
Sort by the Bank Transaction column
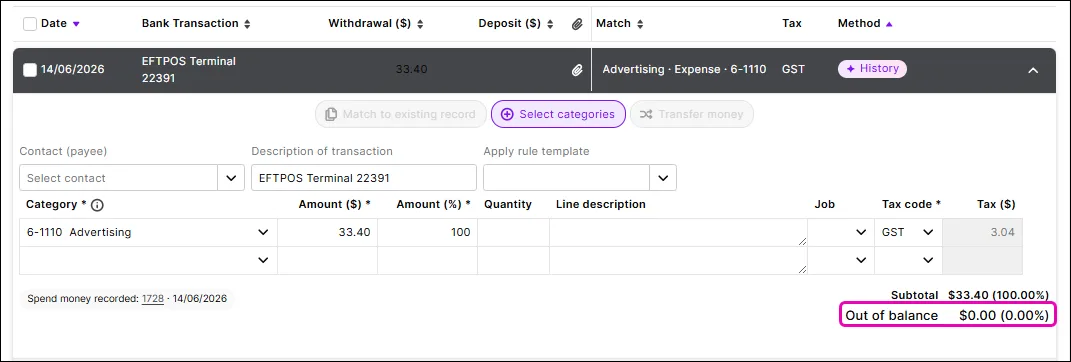[x=196, y=23]
